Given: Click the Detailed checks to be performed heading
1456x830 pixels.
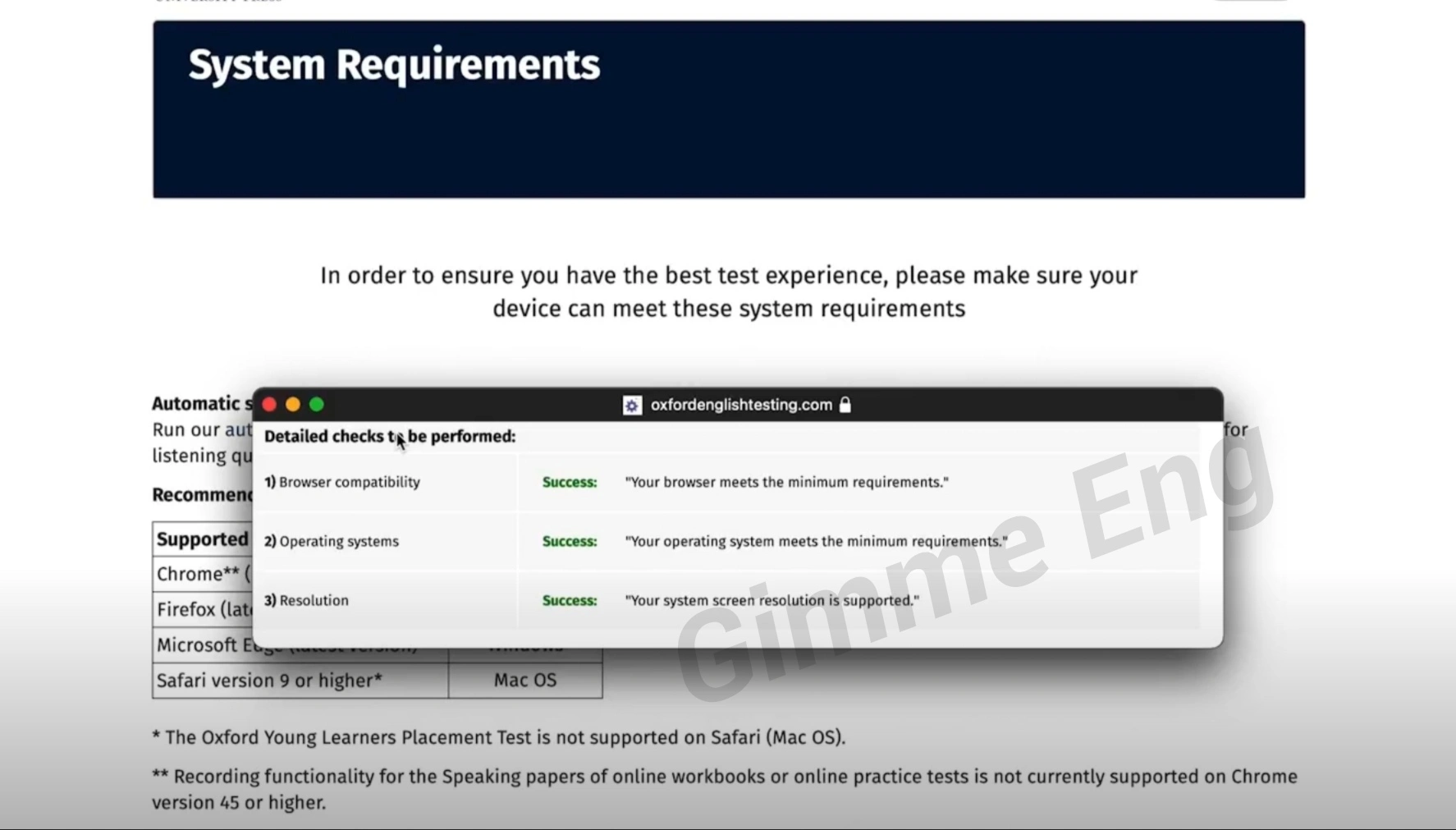Looking at the screenshot, I should click(389, 437).
